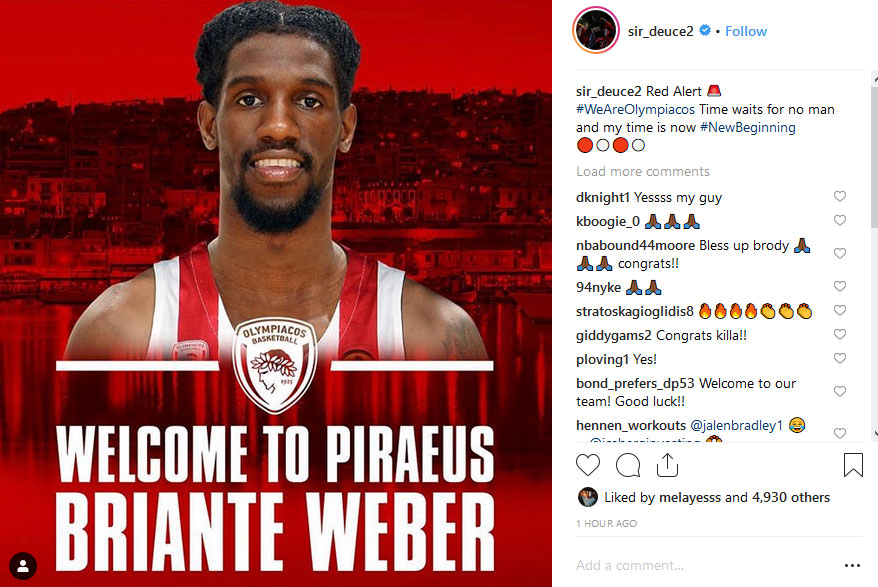This screenshot has width=878, height=587.
Task: Open the comment speech bubble icon
Action: pyautogui.click(x=628, y=465)
